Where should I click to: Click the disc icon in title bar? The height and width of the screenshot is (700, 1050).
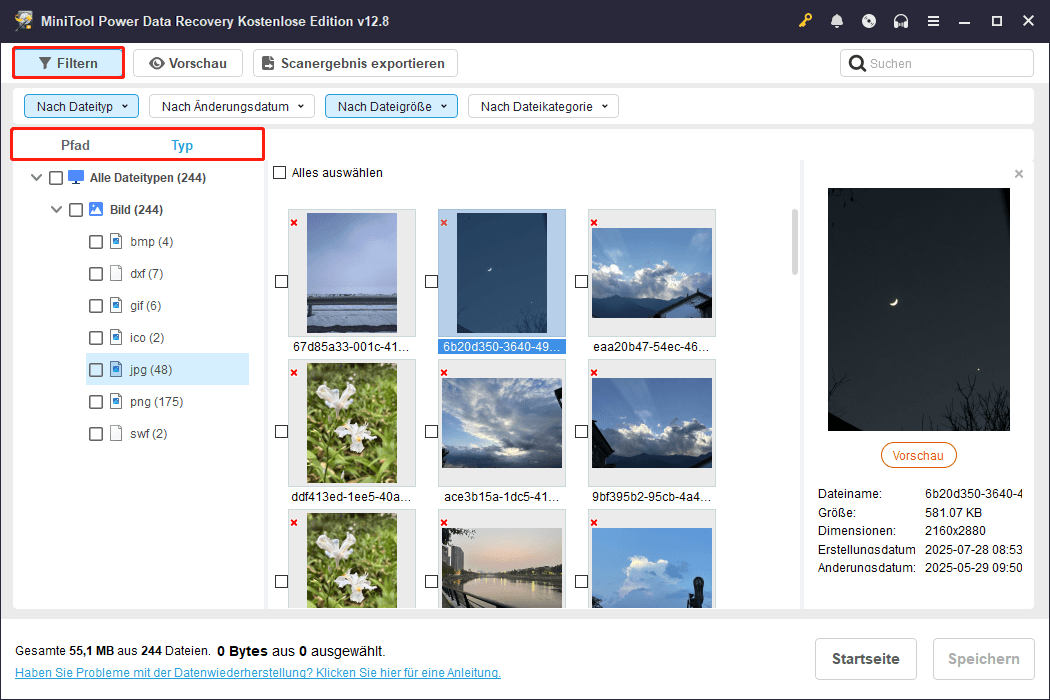pyautogui.click(x=869, y=21)
